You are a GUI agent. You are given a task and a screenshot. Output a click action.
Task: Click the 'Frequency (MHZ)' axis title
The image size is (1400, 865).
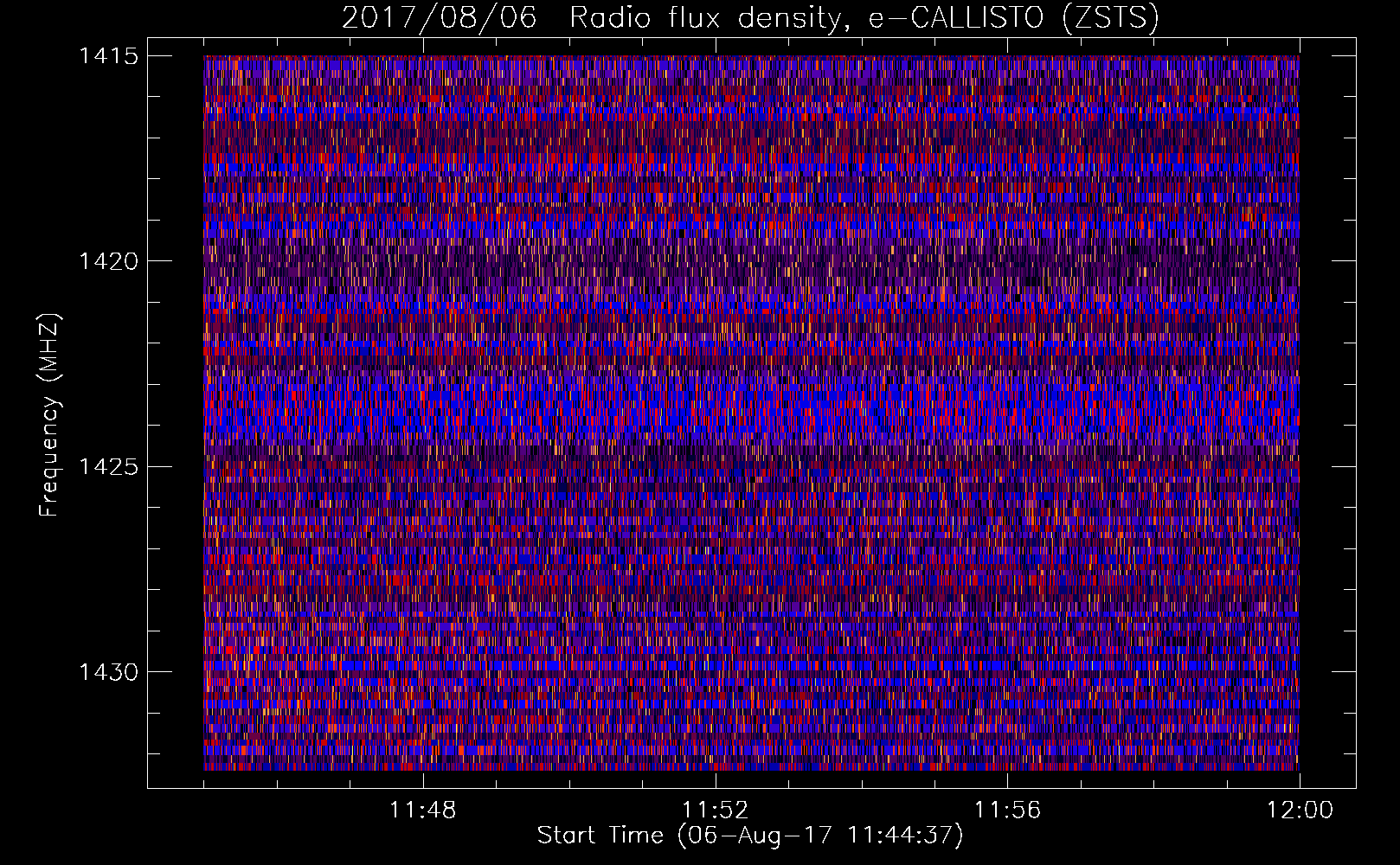point(50,414)
